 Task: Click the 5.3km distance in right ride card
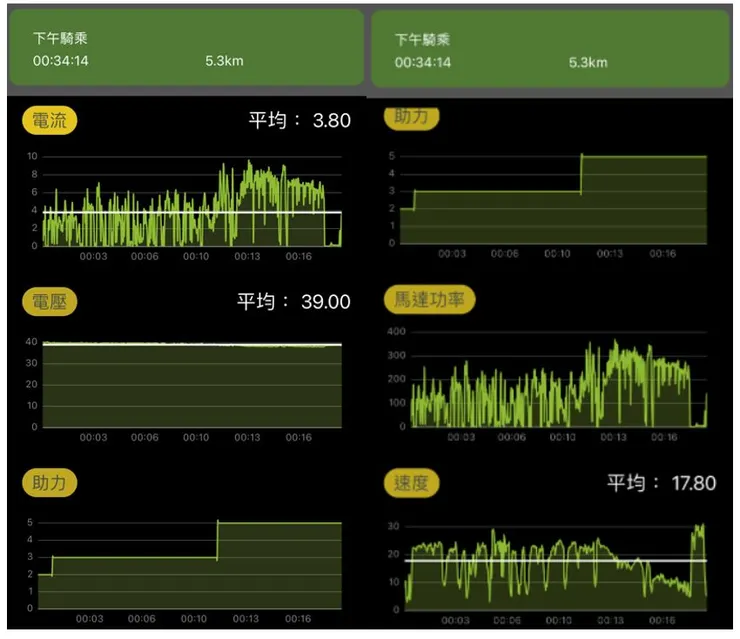tap(588, 63)
